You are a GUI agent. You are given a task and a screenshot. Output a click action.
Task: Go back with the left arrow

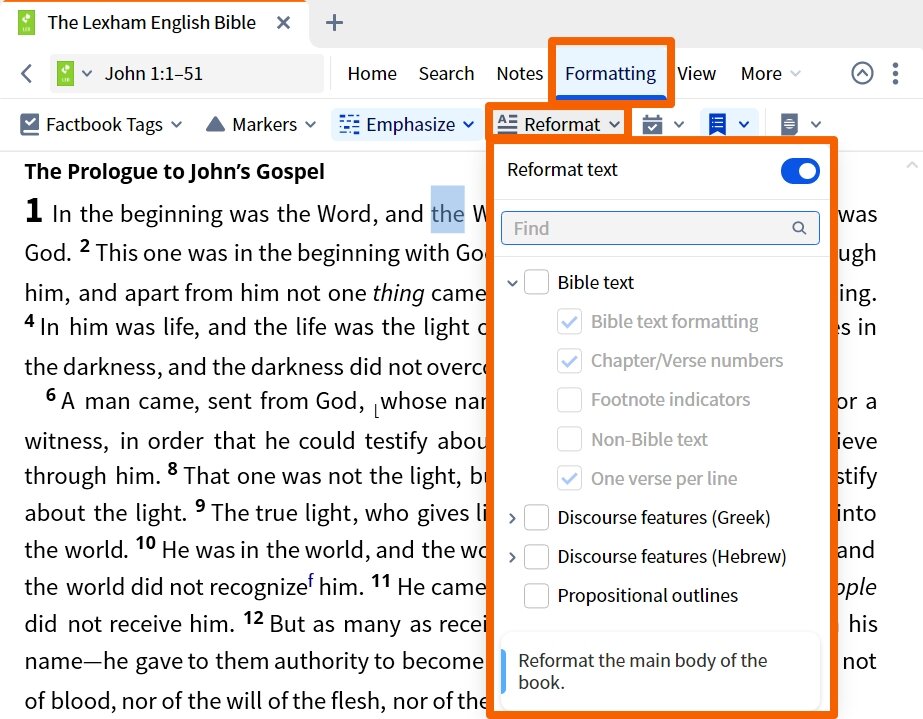[x=26, y=74]
